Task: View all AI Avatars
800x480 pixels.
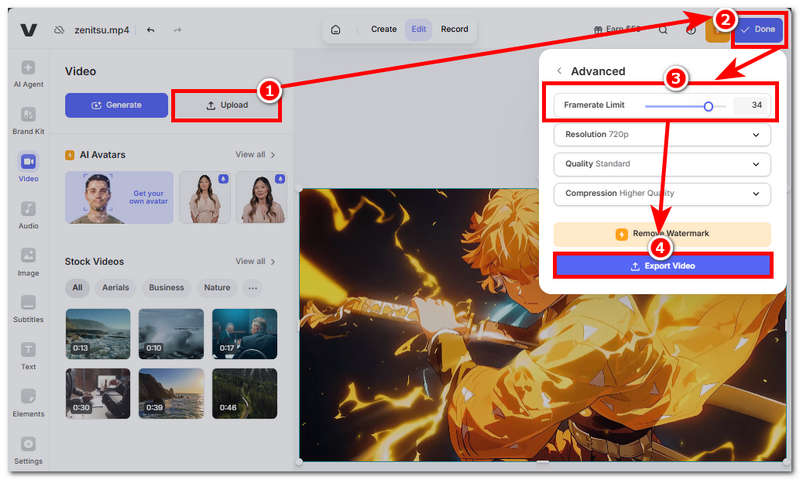Action: [x=255, y=155]
